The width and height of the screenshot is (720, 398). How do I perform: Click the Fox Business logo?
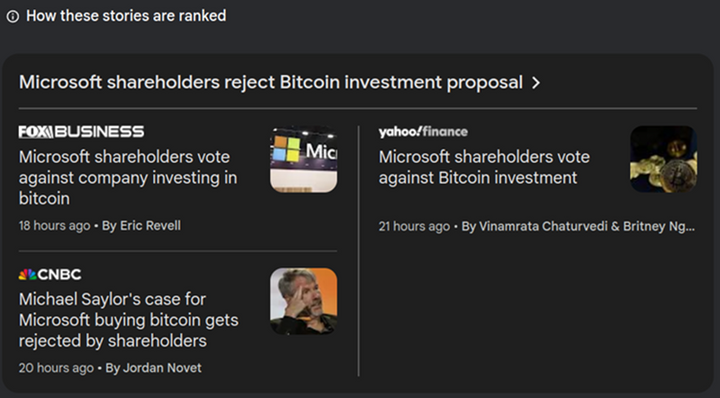click(81, 132)
